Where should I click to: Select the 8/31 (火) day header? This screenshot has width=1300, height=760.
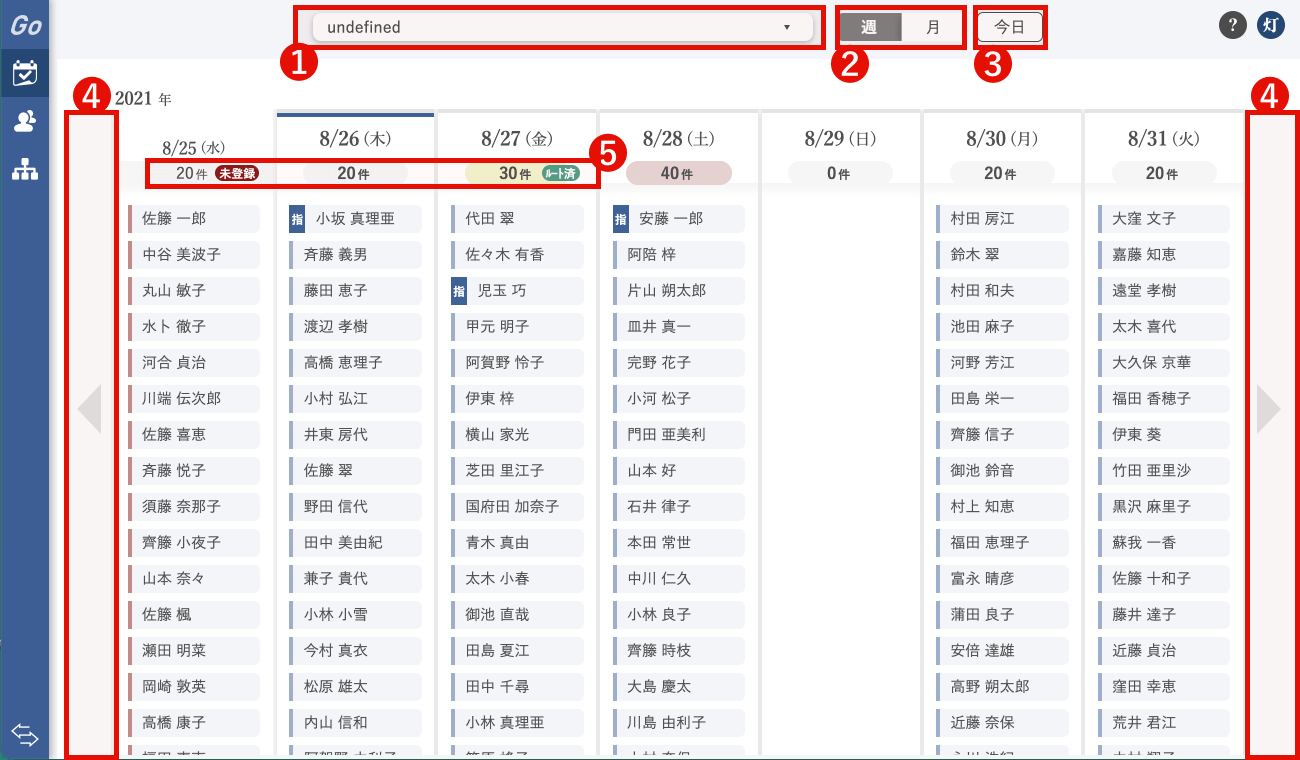pyautogui.click(x=1164, y=139)
